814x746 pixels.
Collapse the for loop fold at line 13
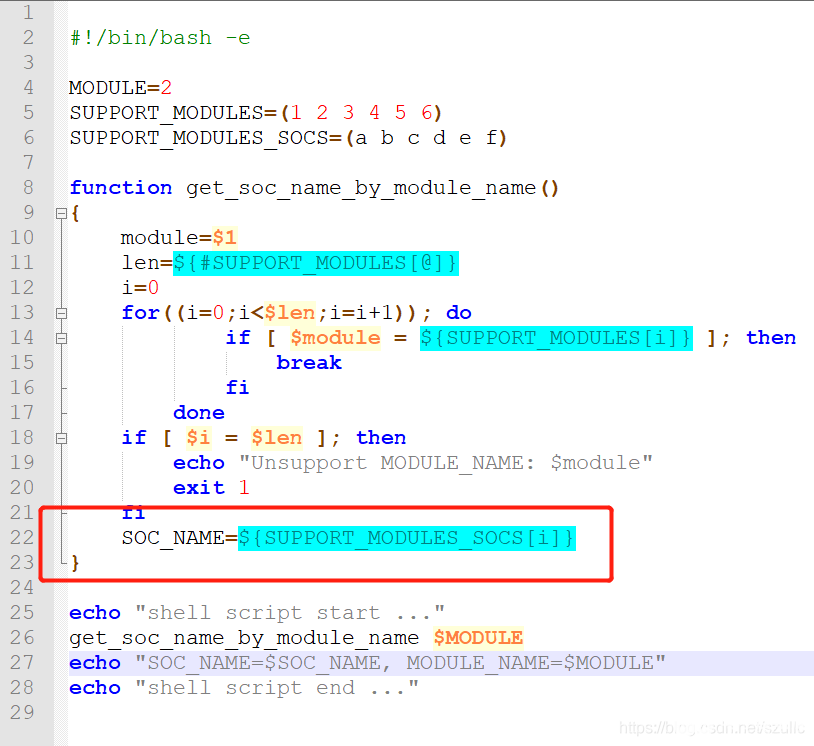click(x=61, y=314)
